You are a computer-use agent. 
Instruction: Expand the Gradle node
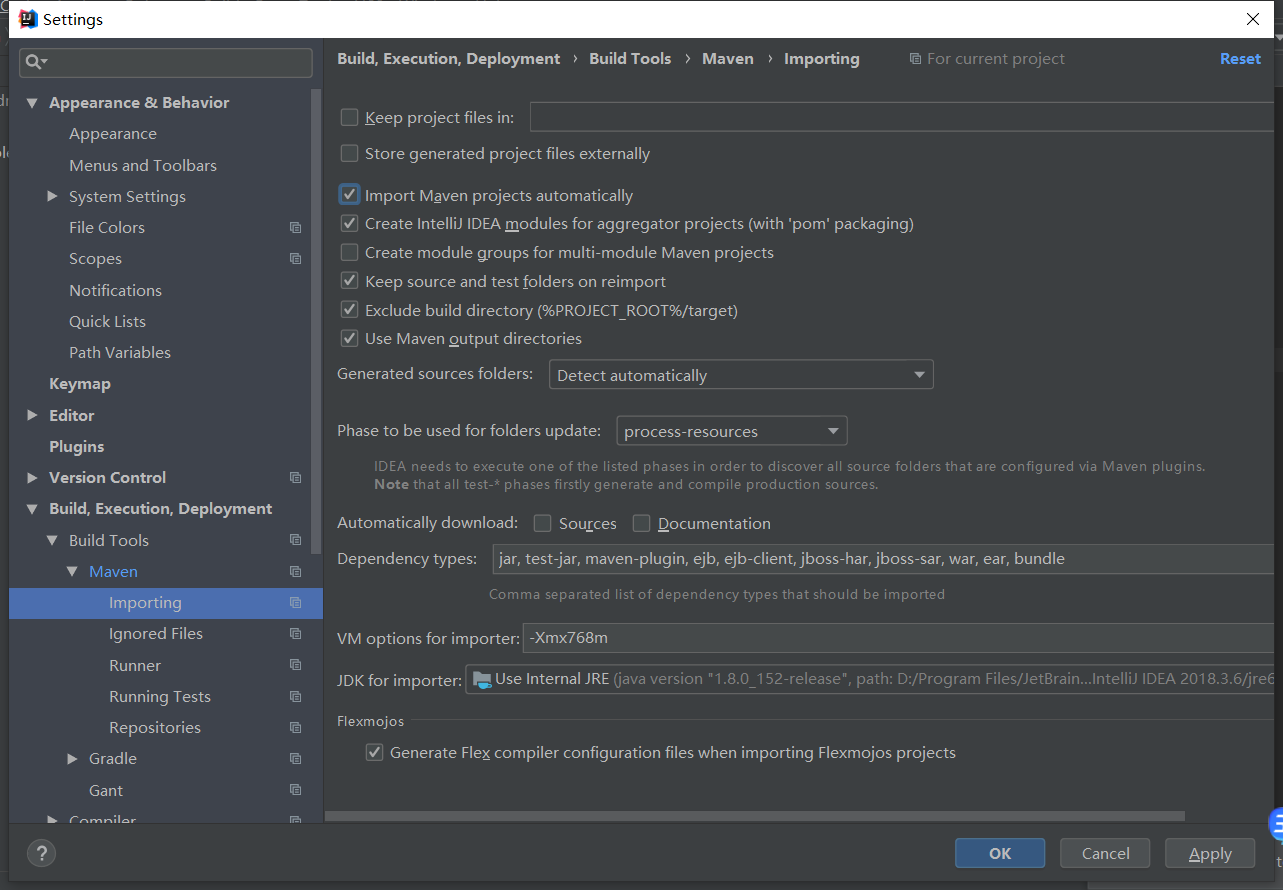click(x=72, y=759)
